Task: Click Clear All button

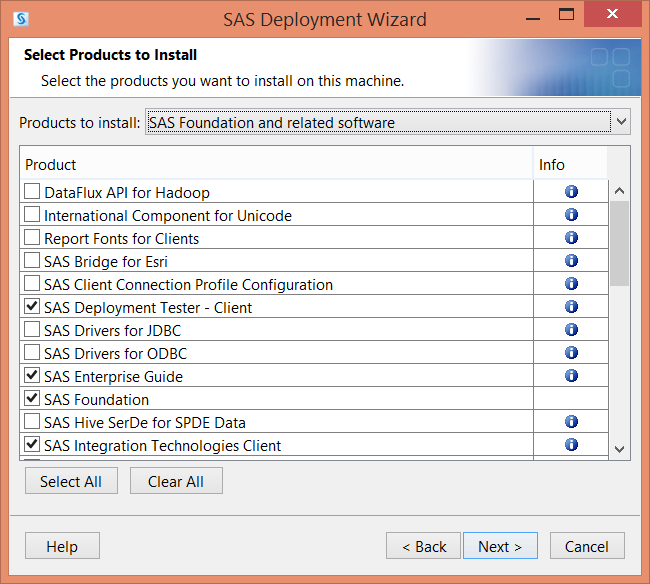Action: pyautogui.click(x=176, y=481)
